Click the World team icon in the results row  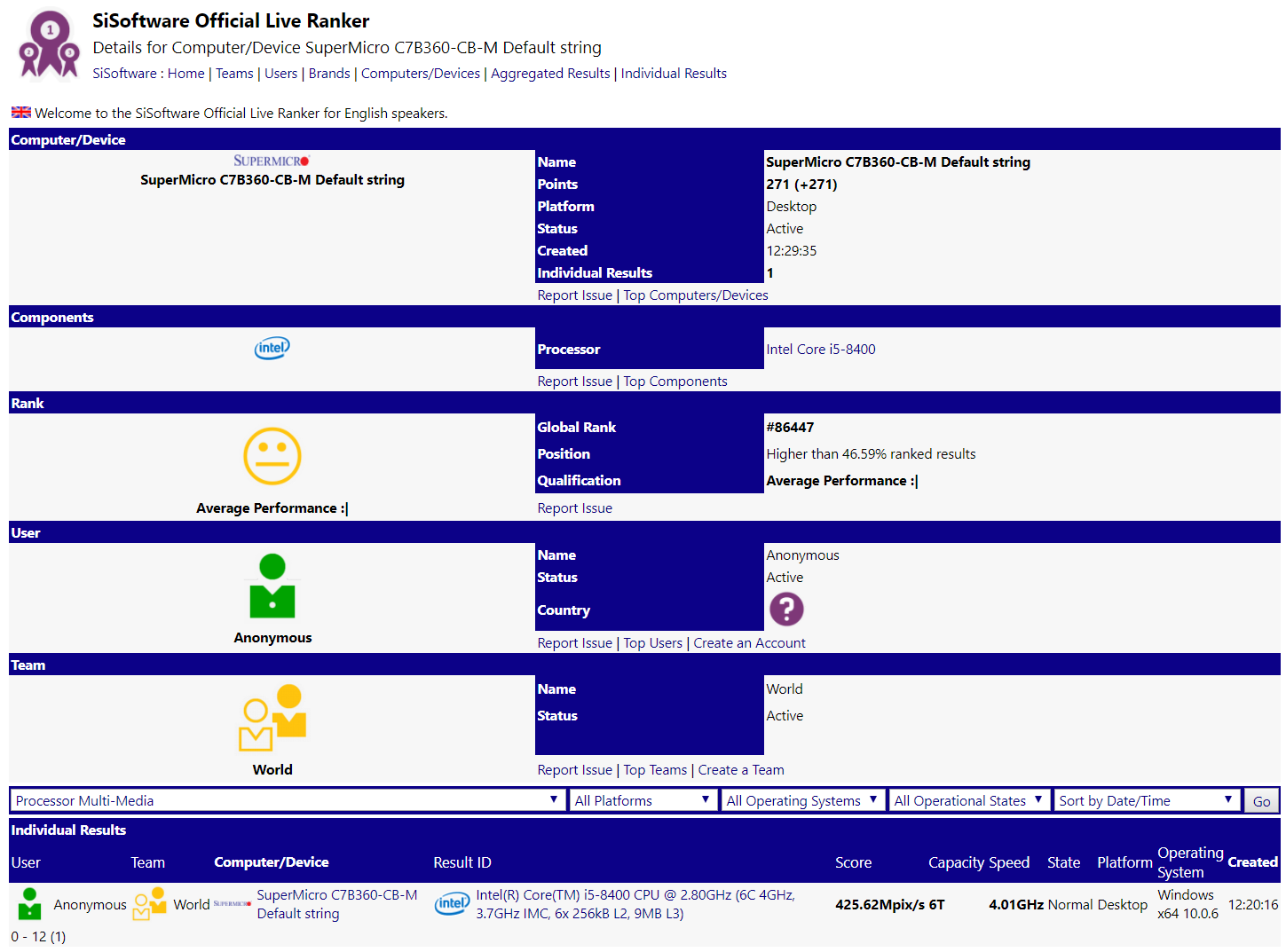(x=148, y=903)
